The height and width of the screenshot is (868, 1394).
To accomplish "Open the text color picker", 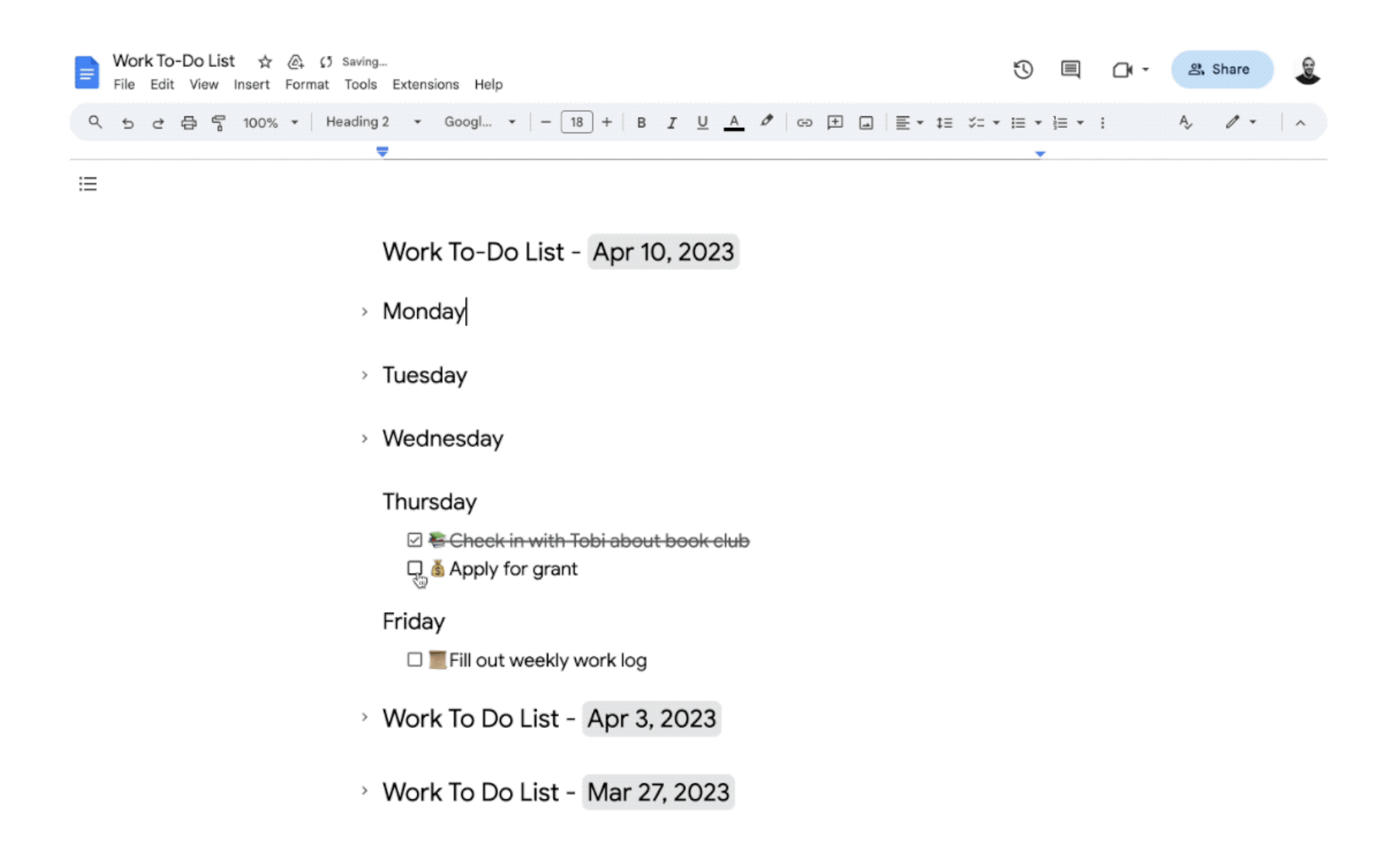I will pyautogui.click(x=733, y=122).
